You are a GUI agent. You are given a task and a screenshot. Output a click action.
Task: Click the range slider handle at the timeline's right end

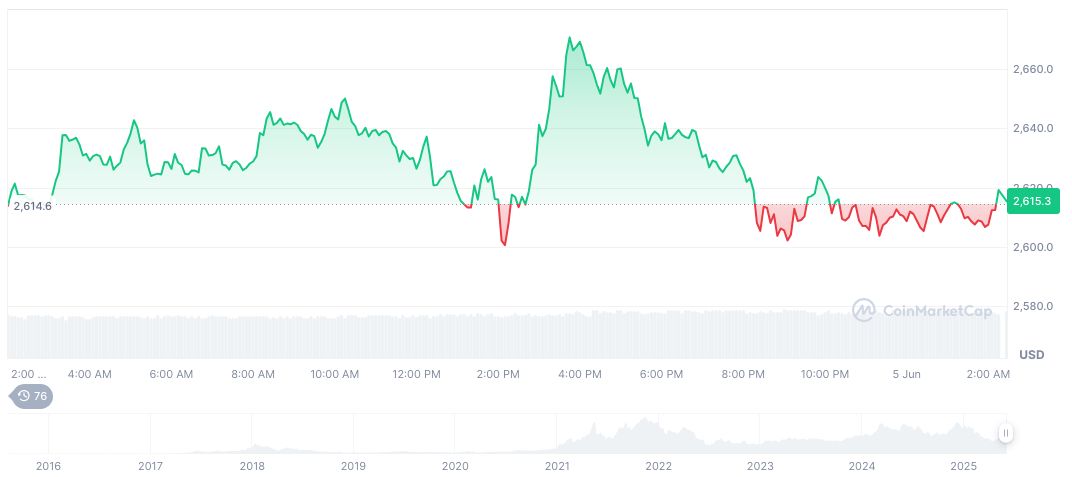pos(1005,433)
